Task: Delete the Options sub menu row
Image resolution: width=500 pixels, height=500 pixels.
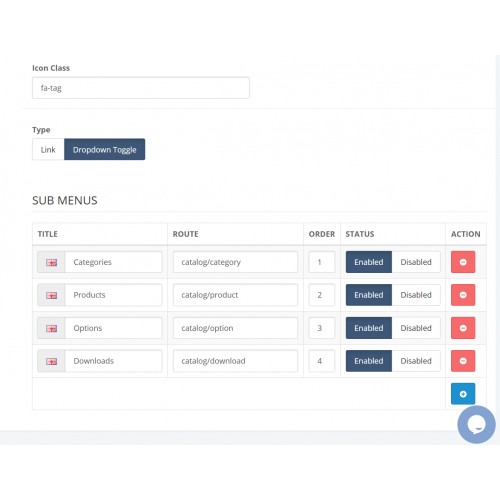Action: (463, 328)
